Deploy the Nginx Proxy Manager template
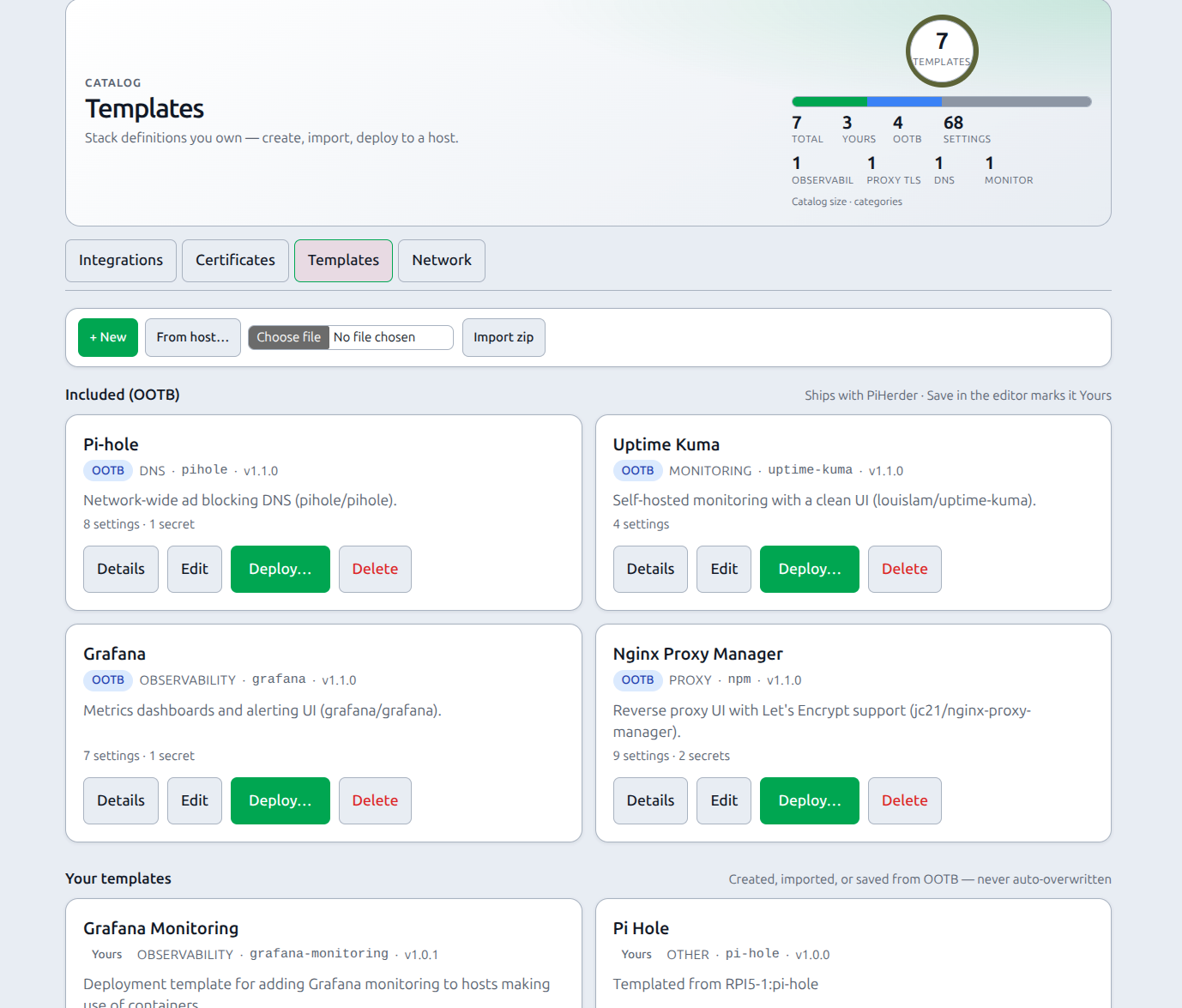1182x1008 pixels. 810,800
